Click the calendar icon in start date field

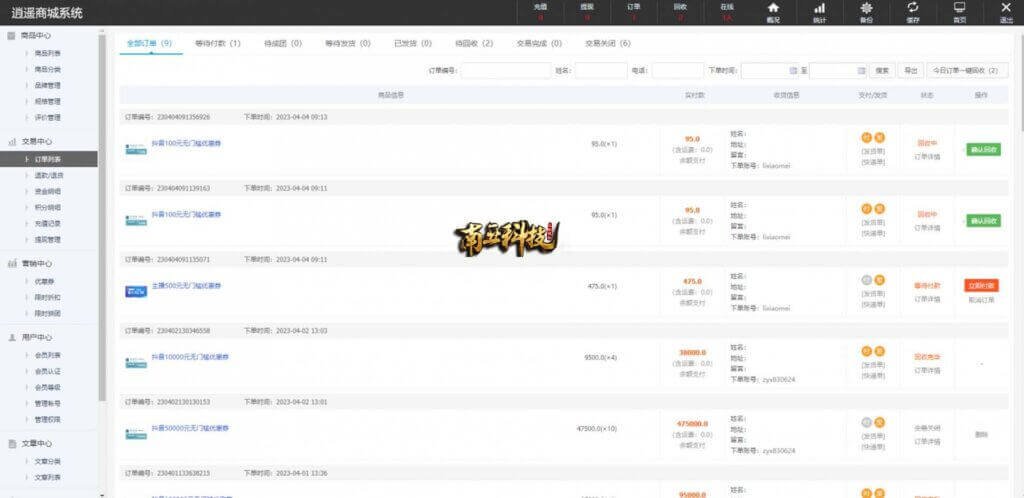tap(794, 71)
